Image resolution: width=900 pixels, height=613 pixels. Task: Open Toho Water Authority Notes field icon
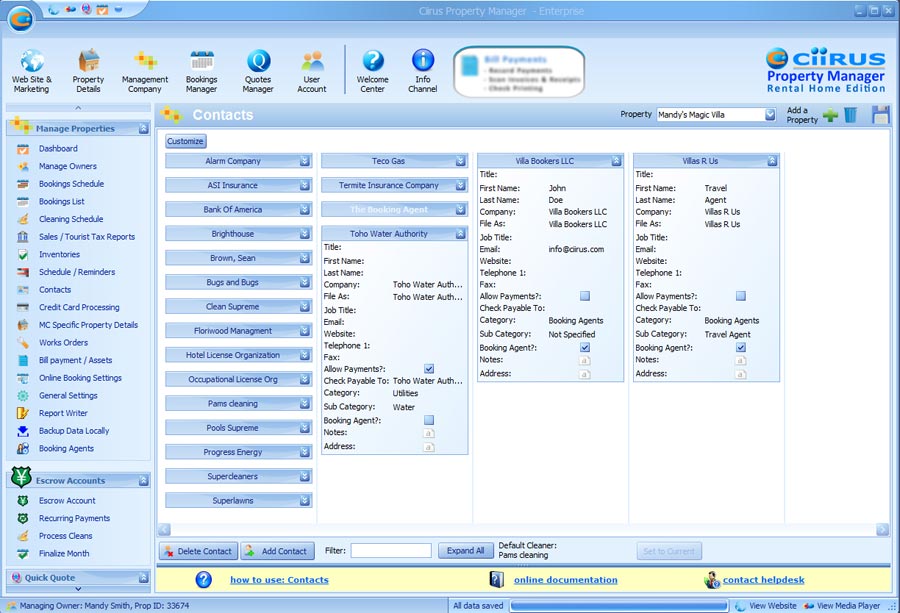click(x=429, y=433)
